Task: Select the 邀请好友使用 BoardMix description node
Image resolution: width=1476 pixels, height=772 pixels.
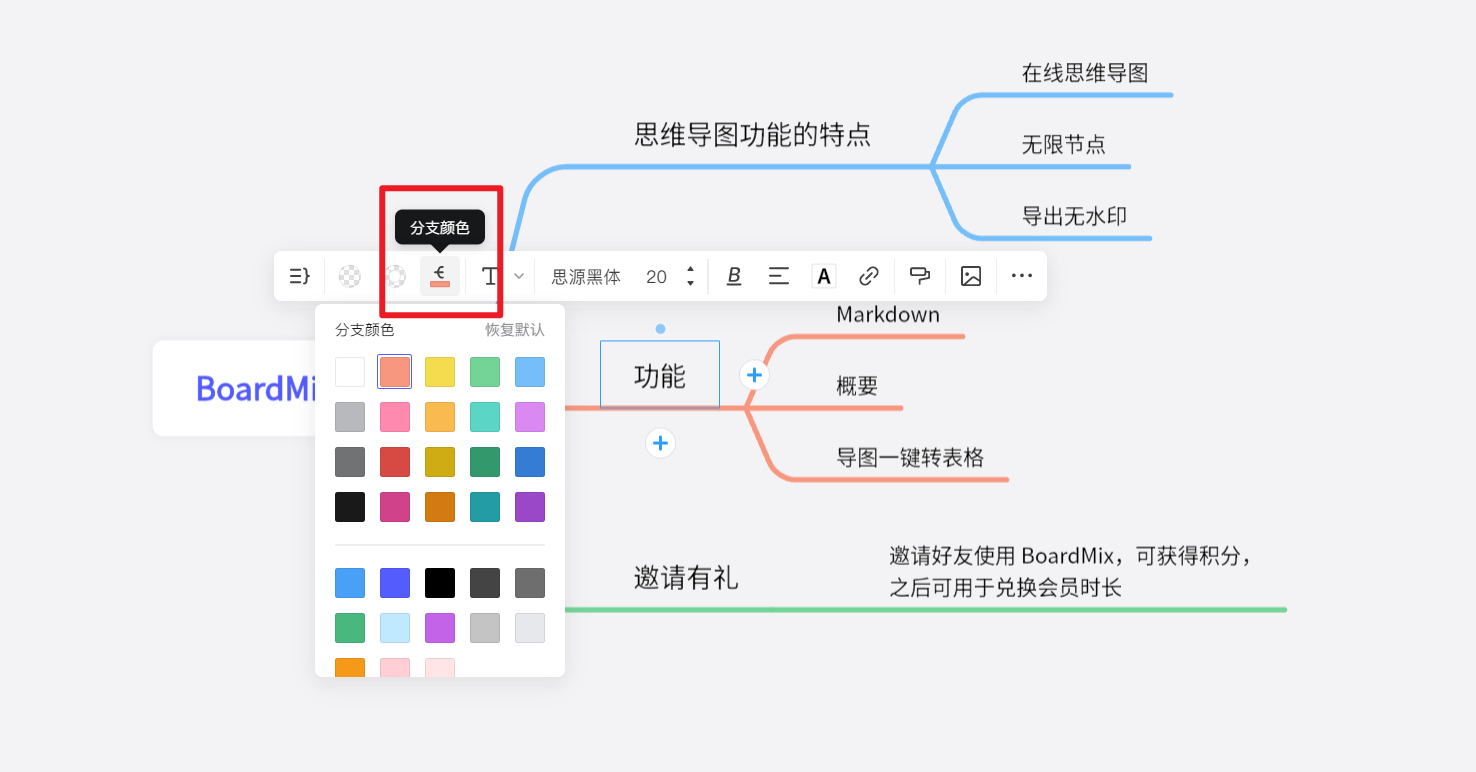Action: coord(1071,571)
